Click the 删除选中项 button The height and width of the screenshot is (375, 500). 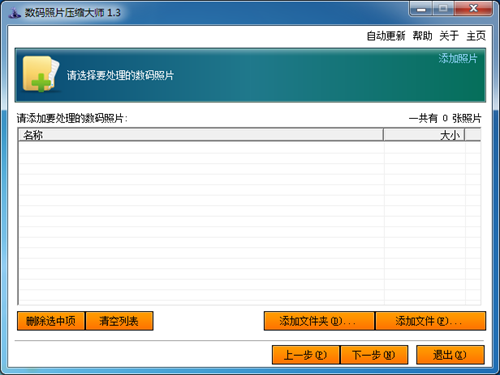click(51, 321)
